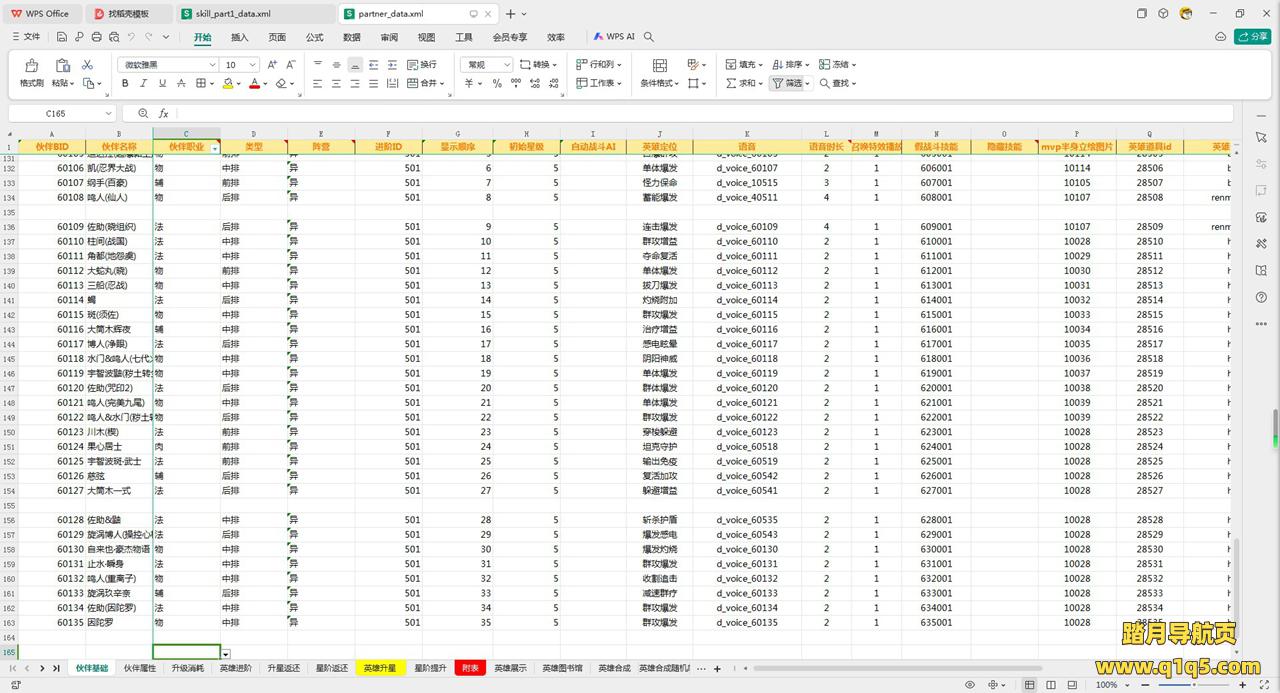Click the 分享 share button
Viewport: 1280px width, 693px height.
tap(1251, 37)
